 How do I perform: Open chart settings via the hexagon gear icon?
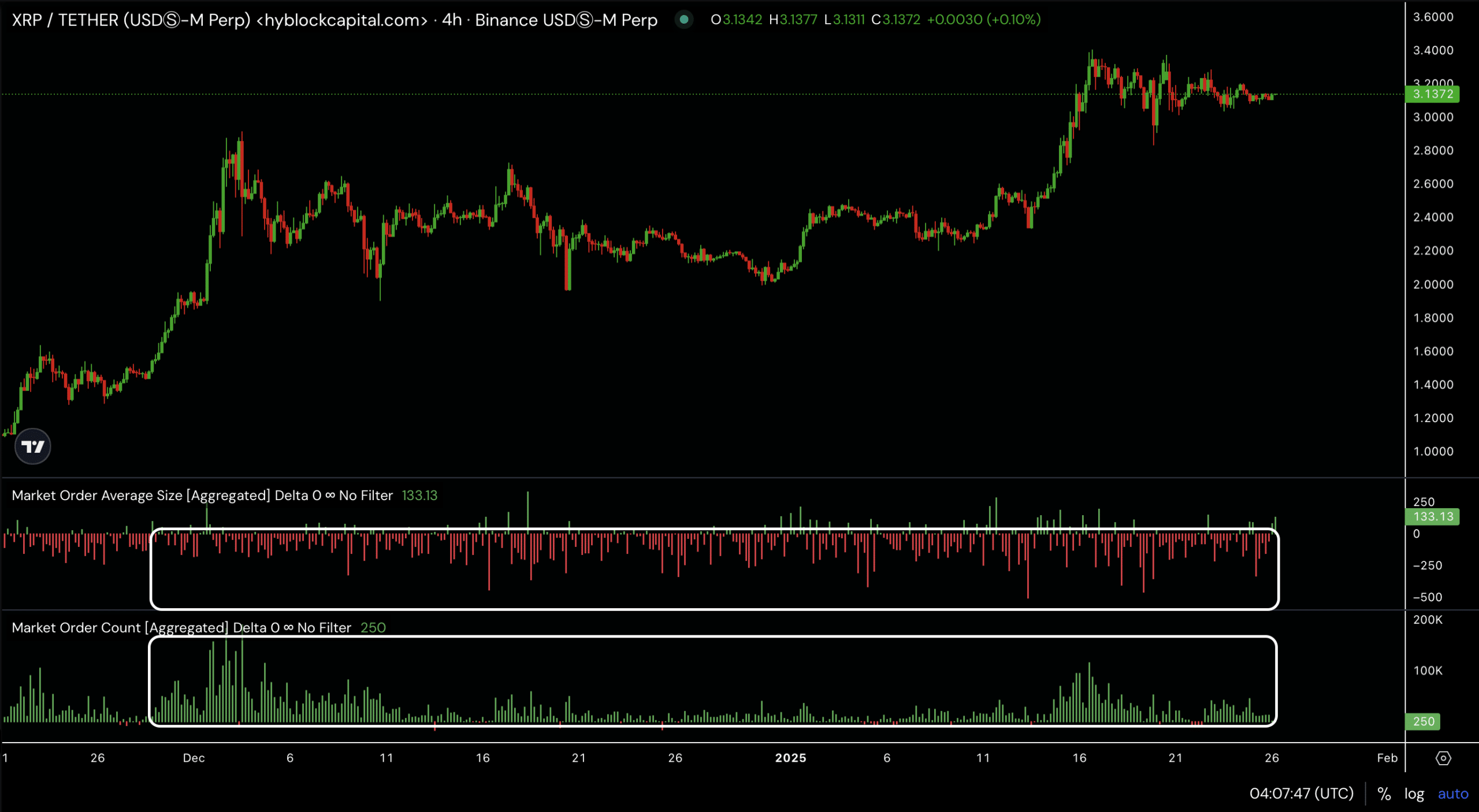click(1443, 758)
